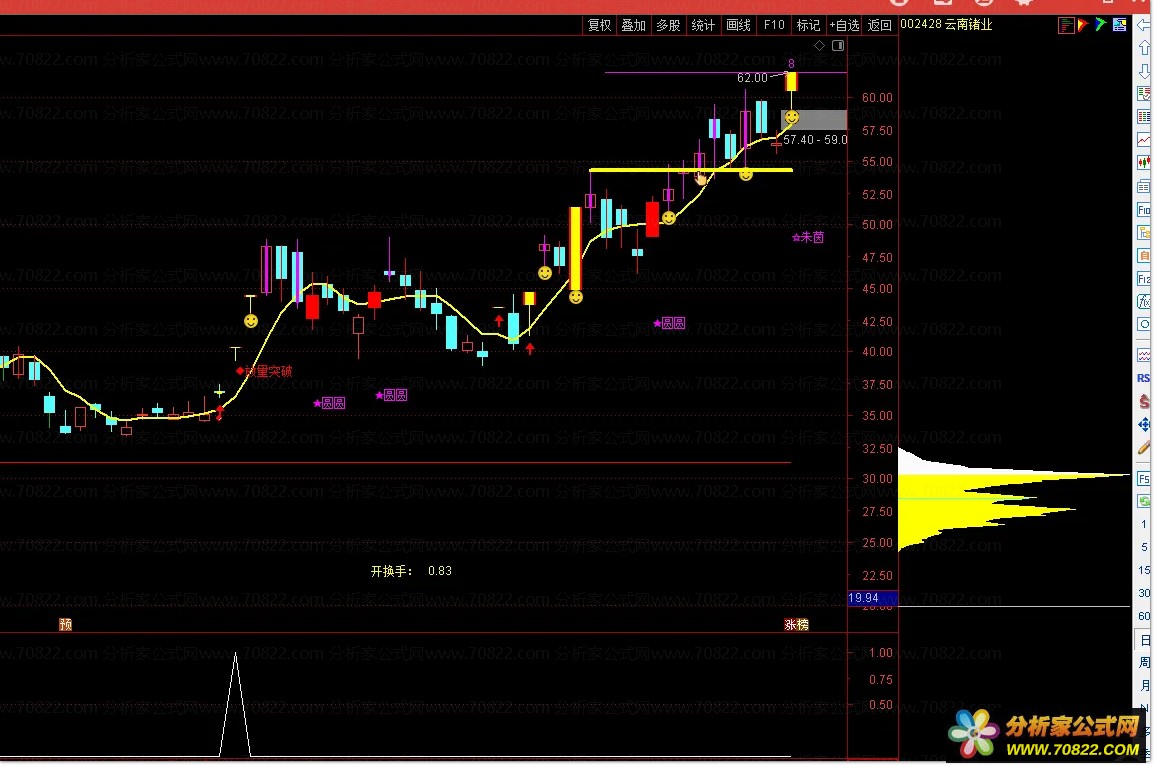
Task: Open the tree structure sidebar icon
Action: coord(1144,233)
